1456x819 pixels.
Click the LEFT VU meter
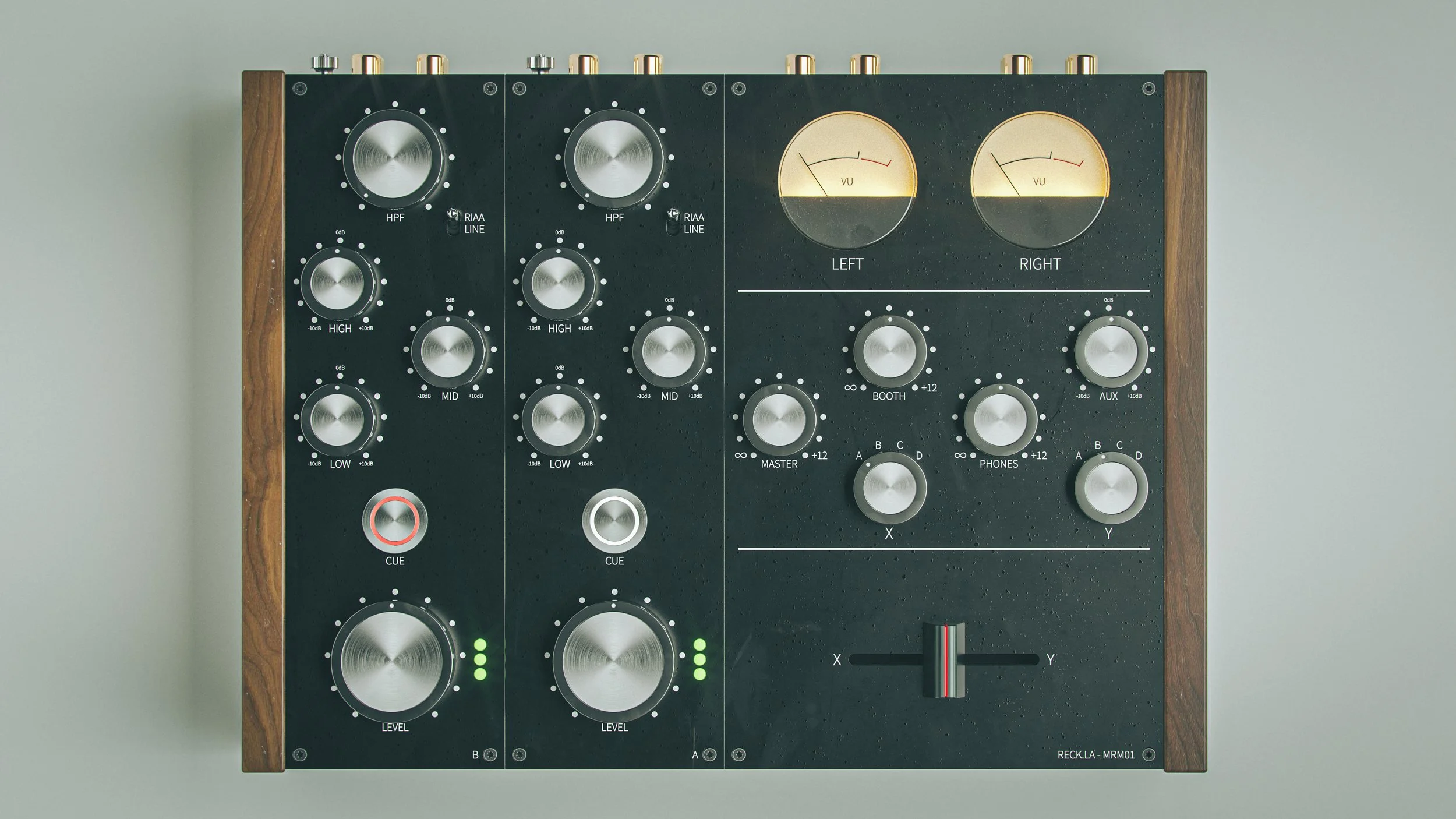(x=847, y=179)
